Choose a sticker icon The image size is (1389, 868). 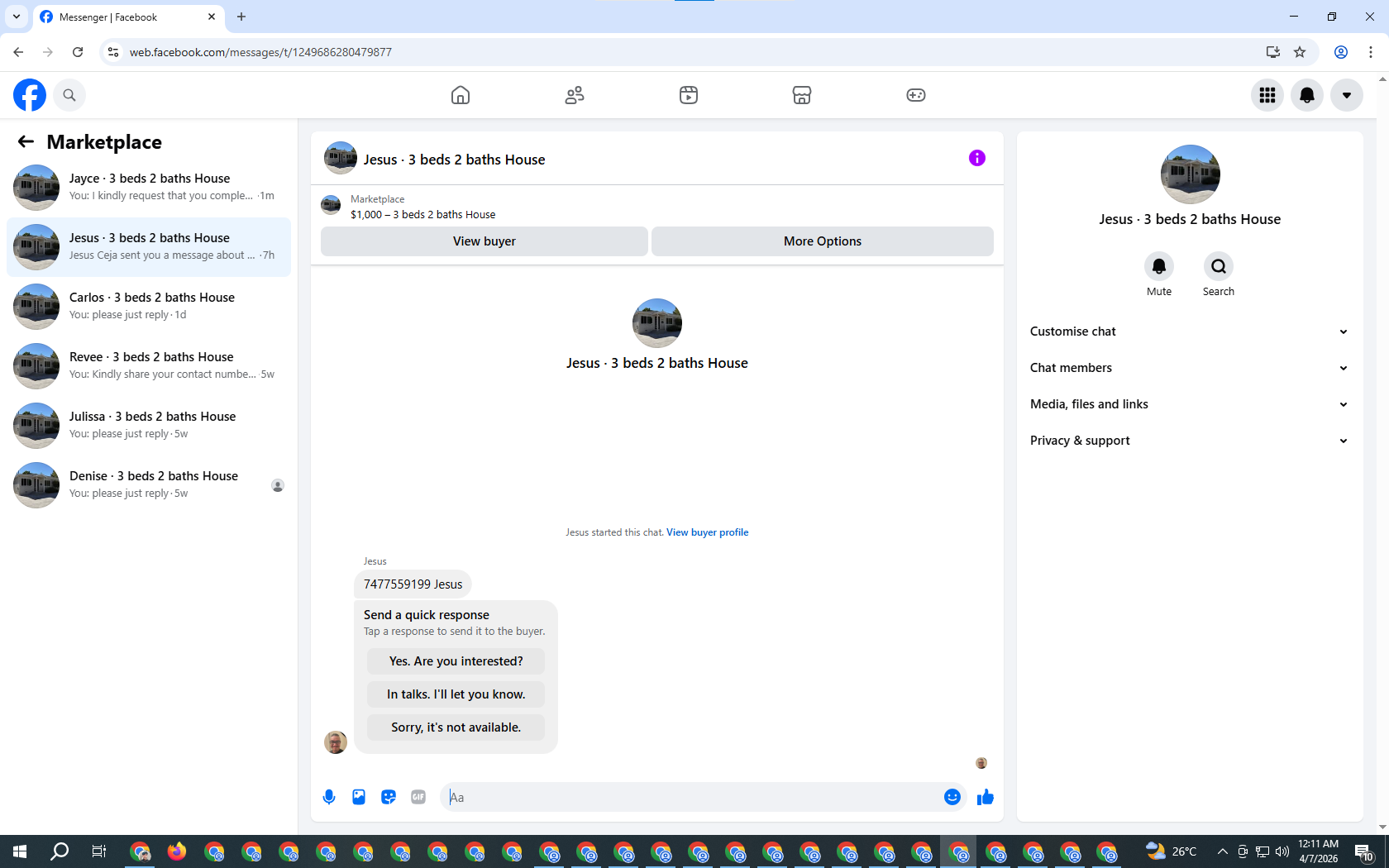(389, 797)
